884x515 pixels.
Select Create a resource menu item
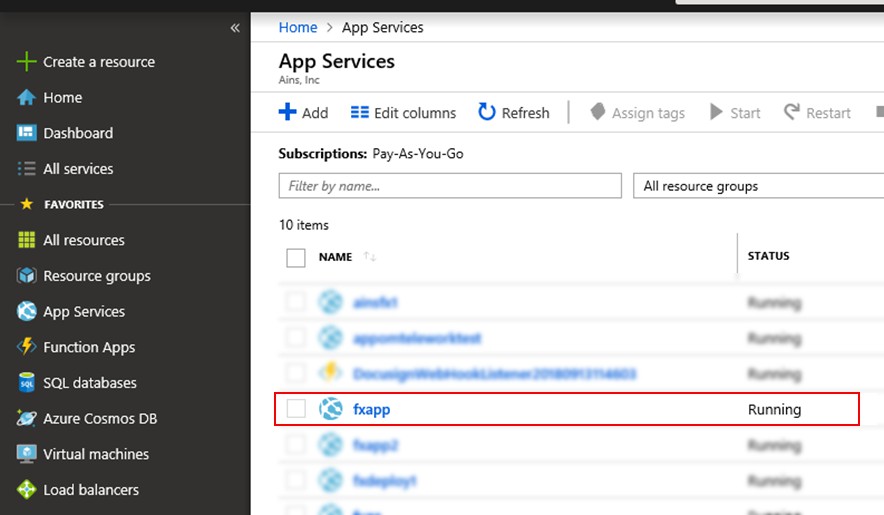pos(99,62)
